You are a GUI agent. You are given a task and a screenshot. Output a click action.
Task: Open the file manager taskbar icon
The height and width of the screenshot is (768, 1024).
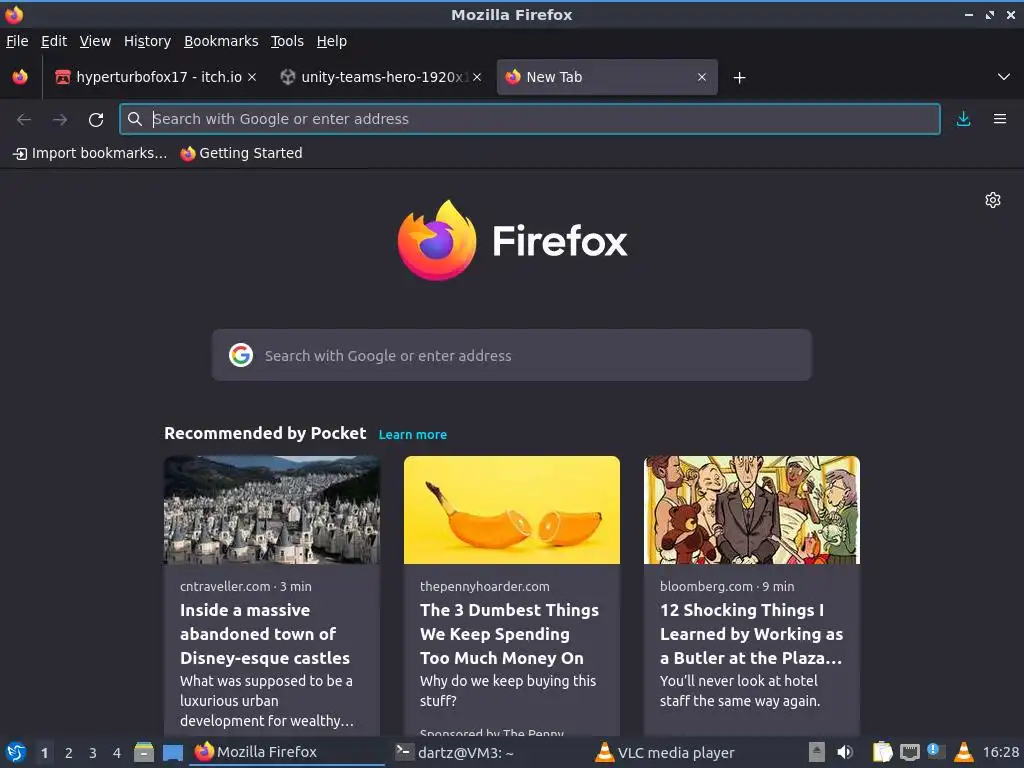pyautogui.click(x=144, y=752)
